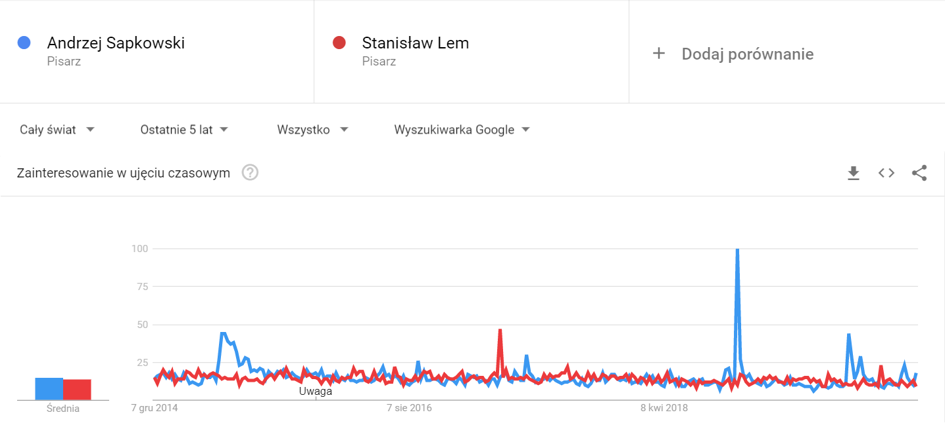Open the Wyszukiwarka Google search type dropdown

click(x=462, y=130)
